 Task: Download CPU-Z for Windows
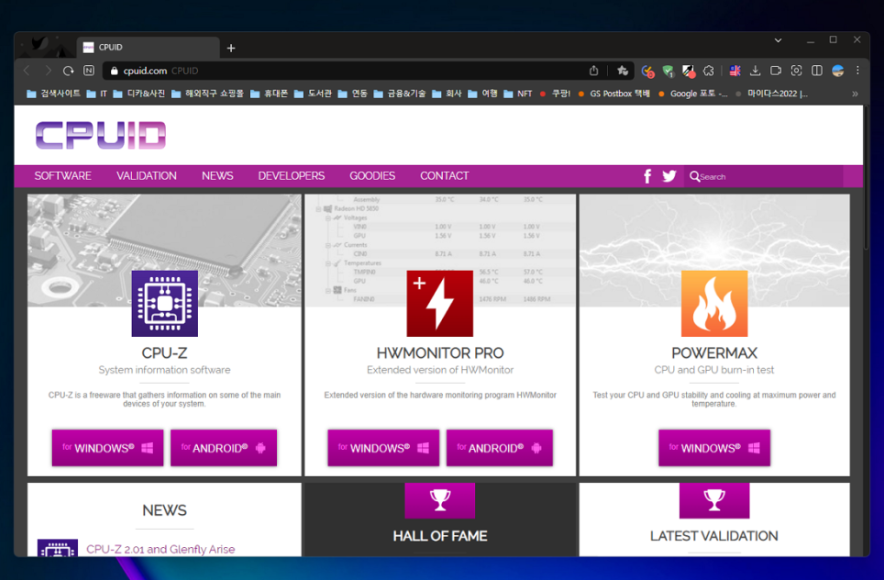click(x=108, y=448)
